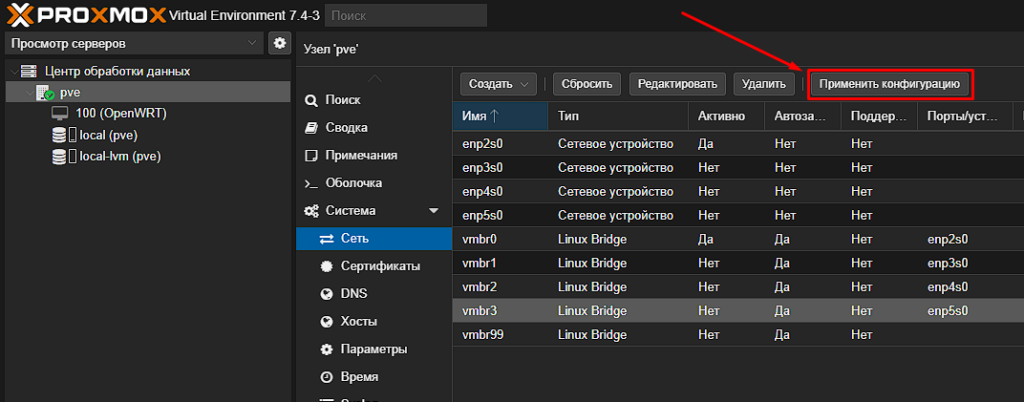Click the Автоза... column header
This screenshot has height=402, width=1024.
[803, 116]
